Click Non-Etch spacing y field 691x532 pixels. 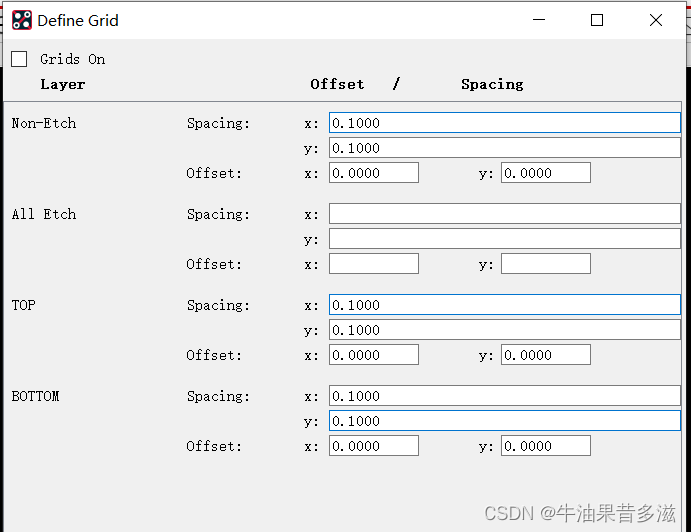[x=504, y=148]
